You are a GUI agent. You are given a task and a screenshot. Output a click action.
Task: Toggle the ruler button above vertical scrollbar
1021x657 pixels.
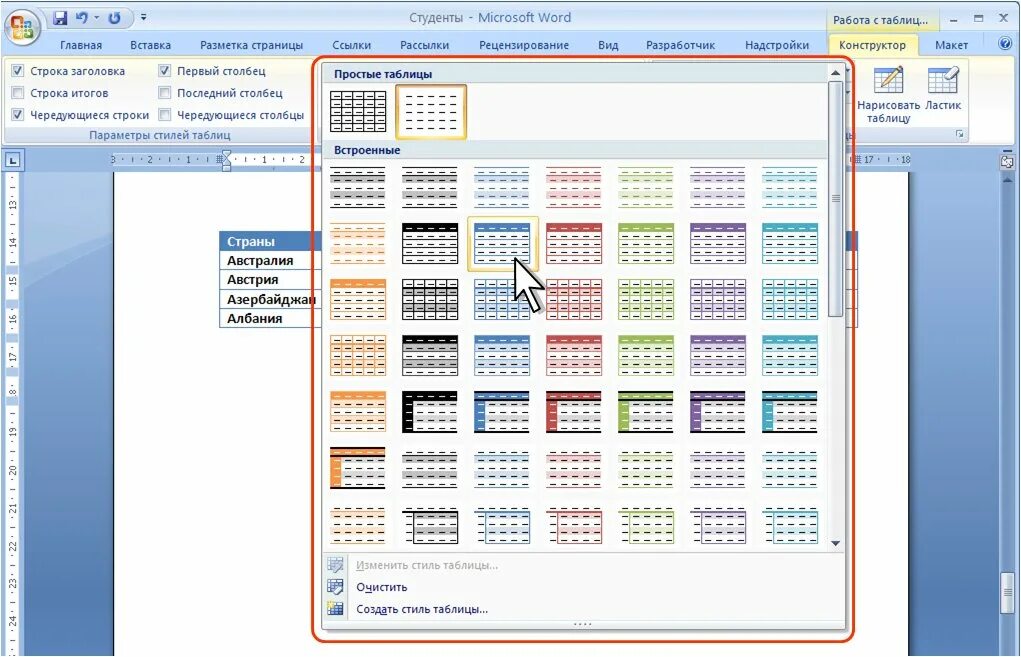1007,161
